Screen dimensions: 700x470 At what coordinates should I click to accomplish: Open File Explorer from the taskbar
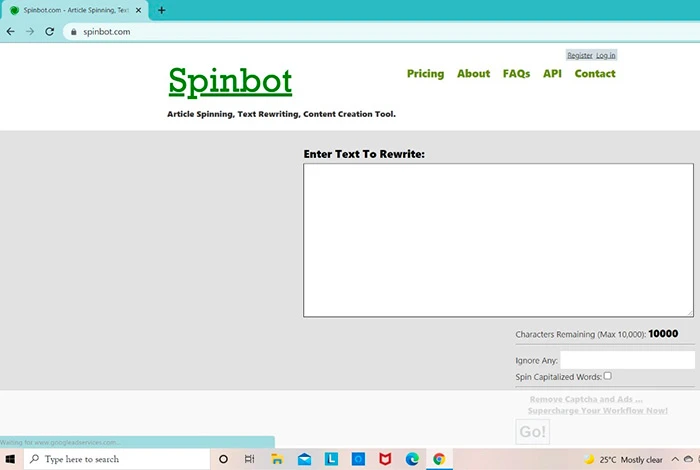(x=277, y=459)
